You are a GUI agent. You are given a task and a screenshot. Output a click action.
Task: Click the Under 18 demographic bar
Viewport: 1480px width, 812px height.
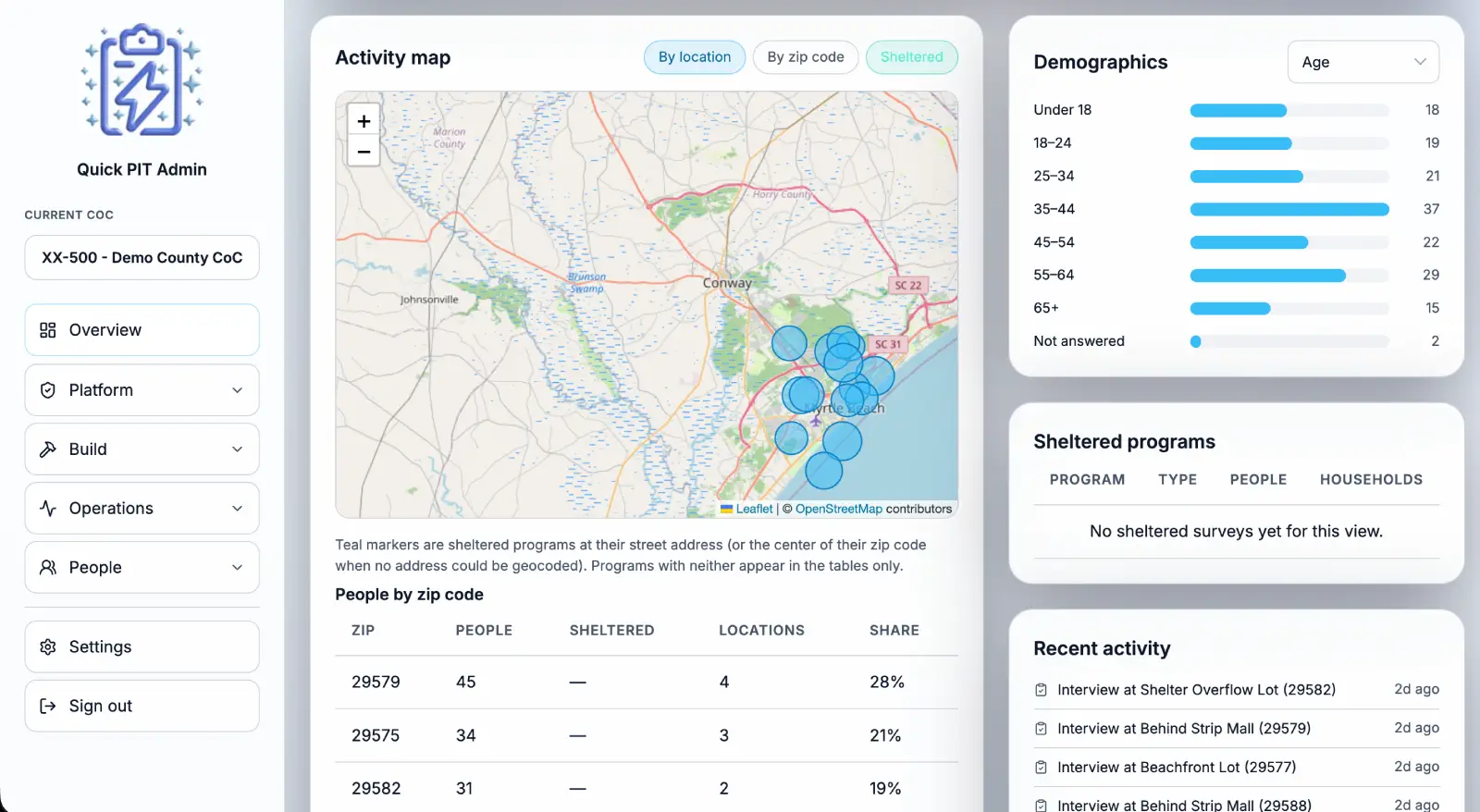tap(1289, 110)
